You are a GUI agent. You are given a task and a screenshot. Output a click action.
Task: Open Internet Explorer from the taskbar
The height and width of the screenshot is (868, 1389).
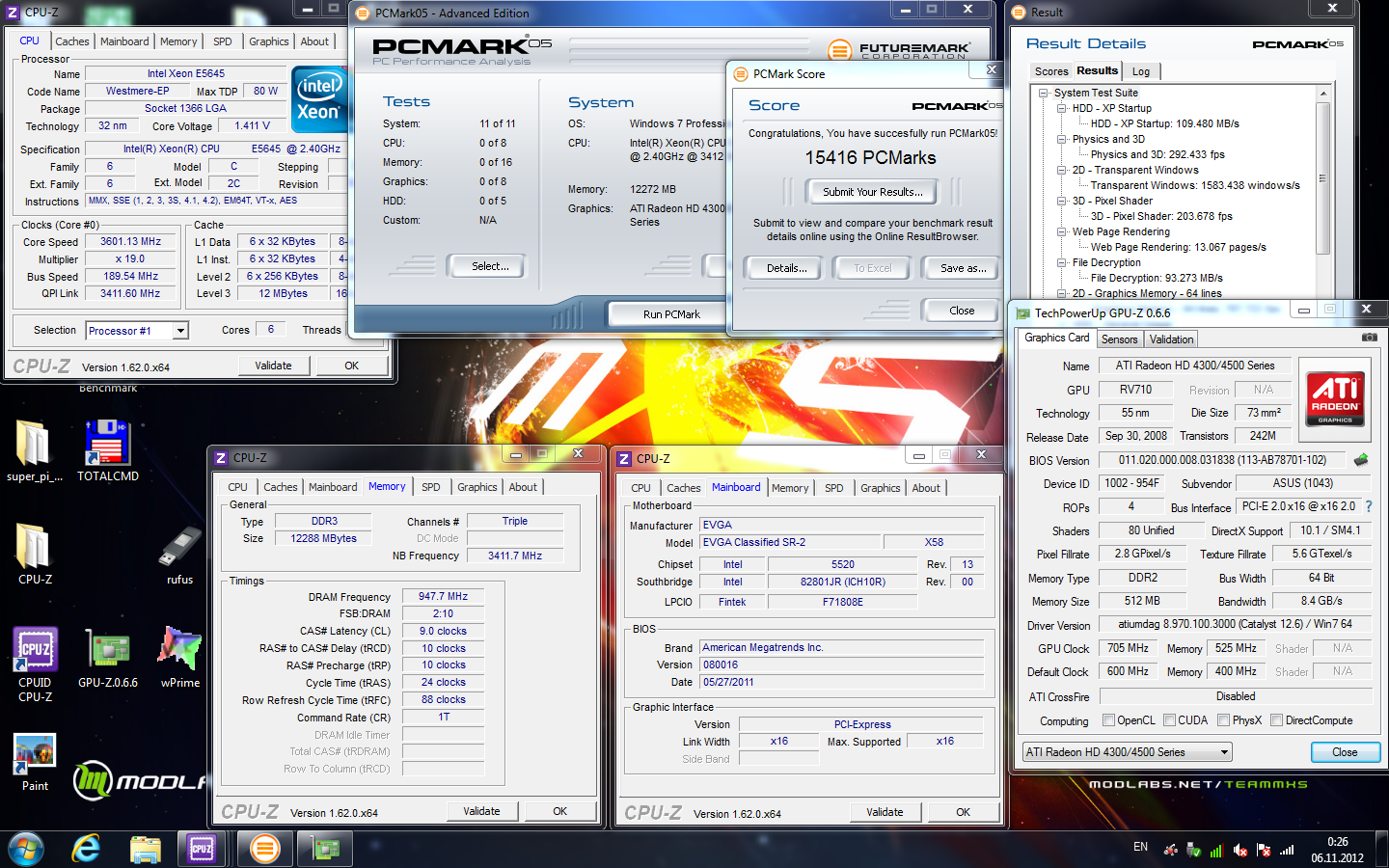[86, 849]
